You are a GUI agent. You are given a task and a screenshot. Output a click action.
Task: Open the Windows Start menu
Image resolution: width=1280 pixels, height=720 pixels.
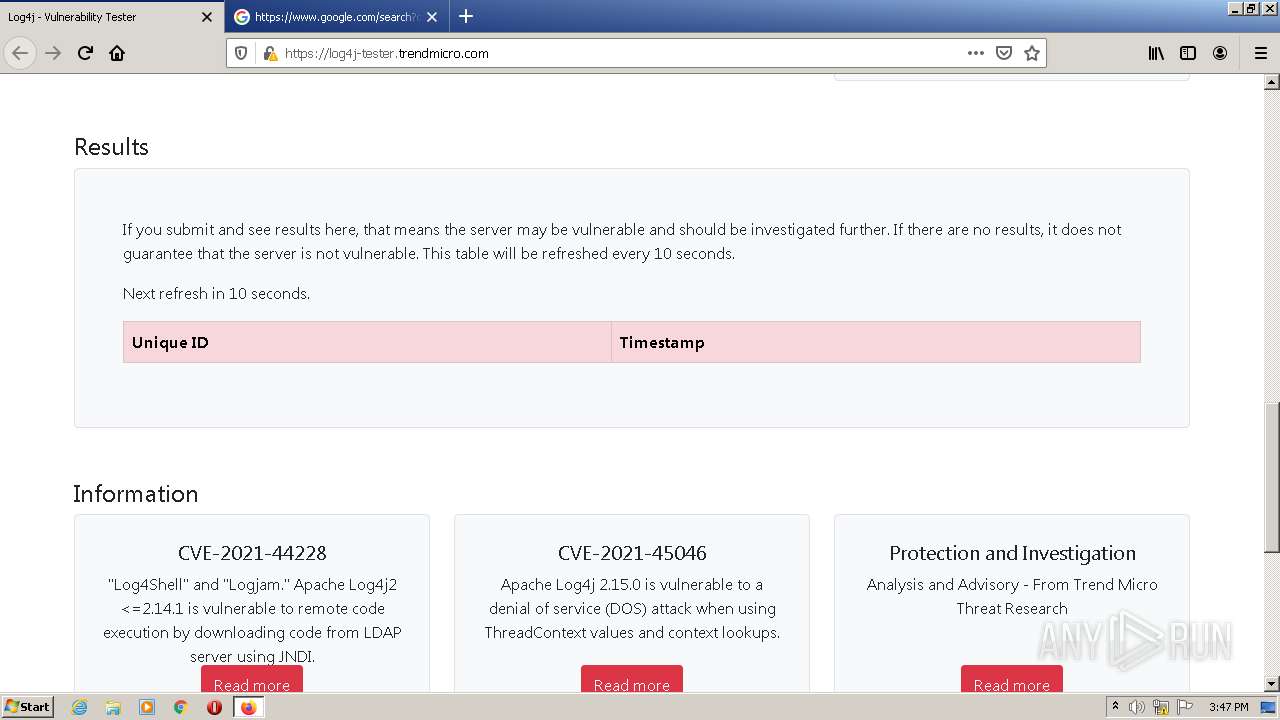tap(27, 707)
